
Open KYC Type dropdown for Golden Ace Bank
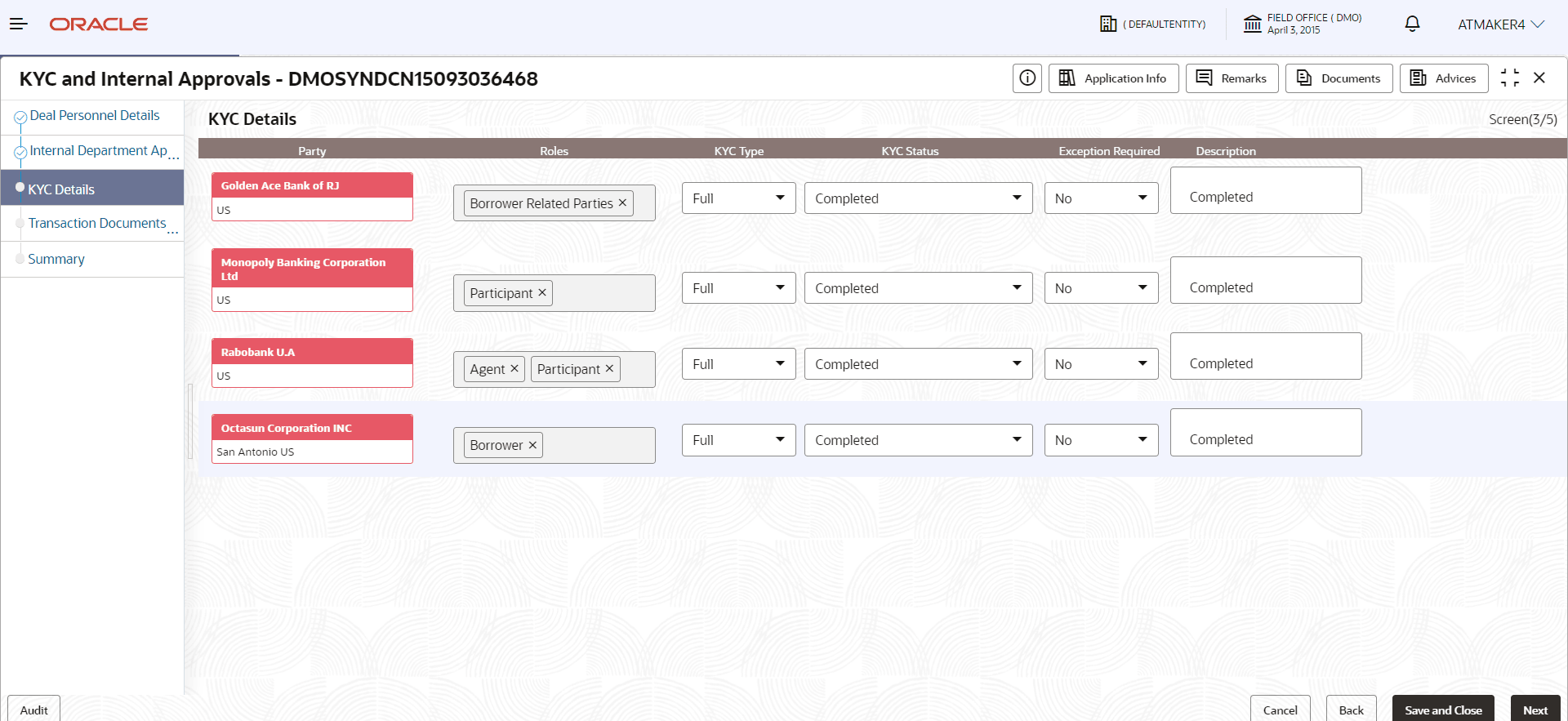739,198
